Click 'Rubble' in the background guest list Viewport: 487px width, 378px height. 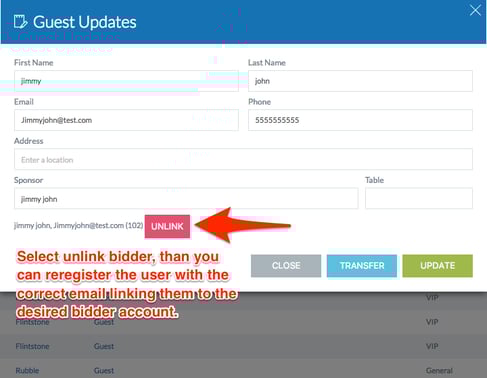point(27,371)
